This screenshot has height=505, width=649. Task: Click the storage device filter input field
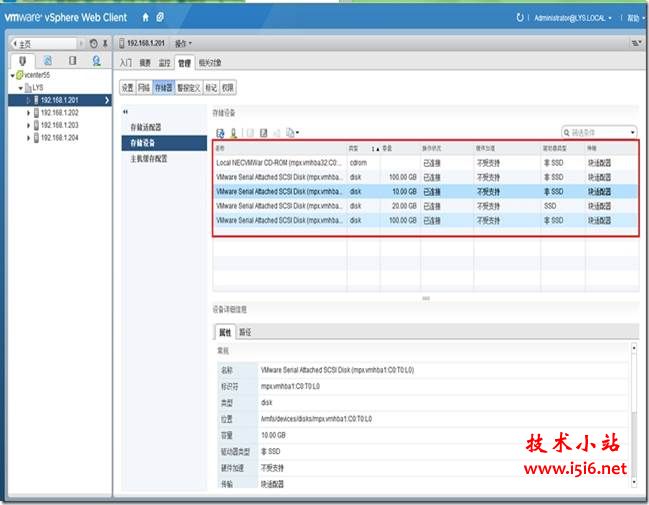click(600, 132)
